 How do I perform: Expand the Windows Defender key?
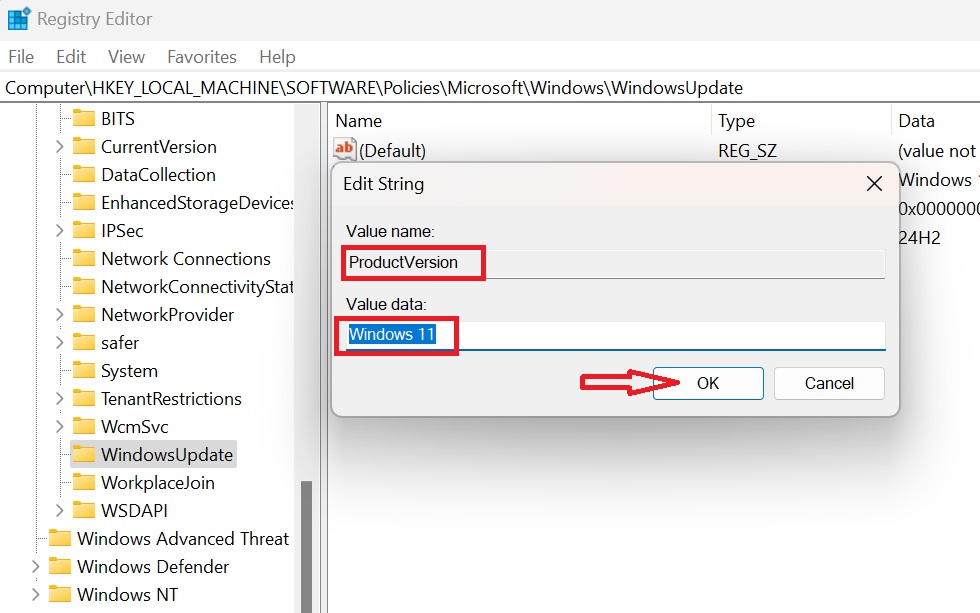tap(36, 566)
